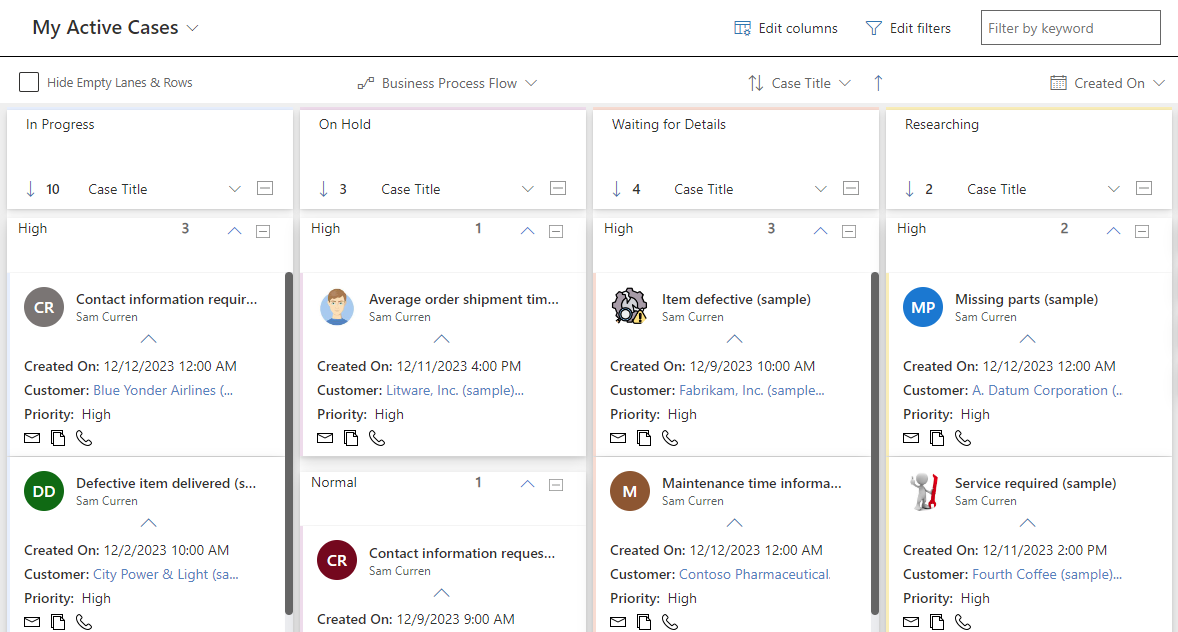Collapse the In Progress lane
The width and height of the screenshot is (1178, 632).
click(x=263, y=188)
